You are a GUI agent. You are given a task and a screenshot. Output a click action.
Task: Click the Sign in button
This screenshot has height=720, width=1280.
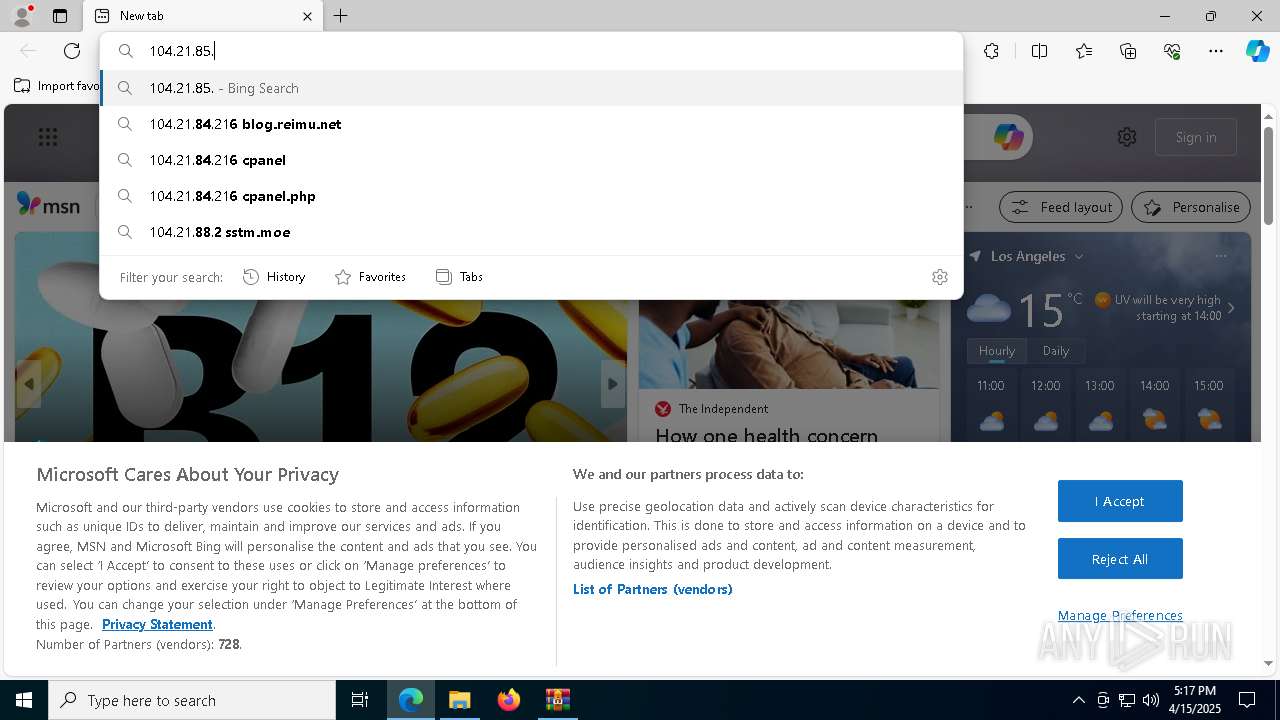pos(1196,137)
